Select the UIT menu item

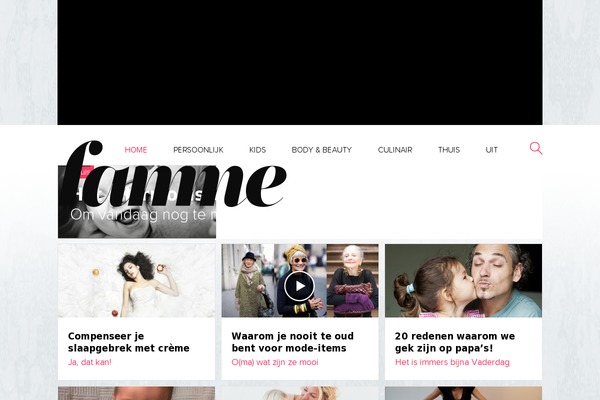491,150
